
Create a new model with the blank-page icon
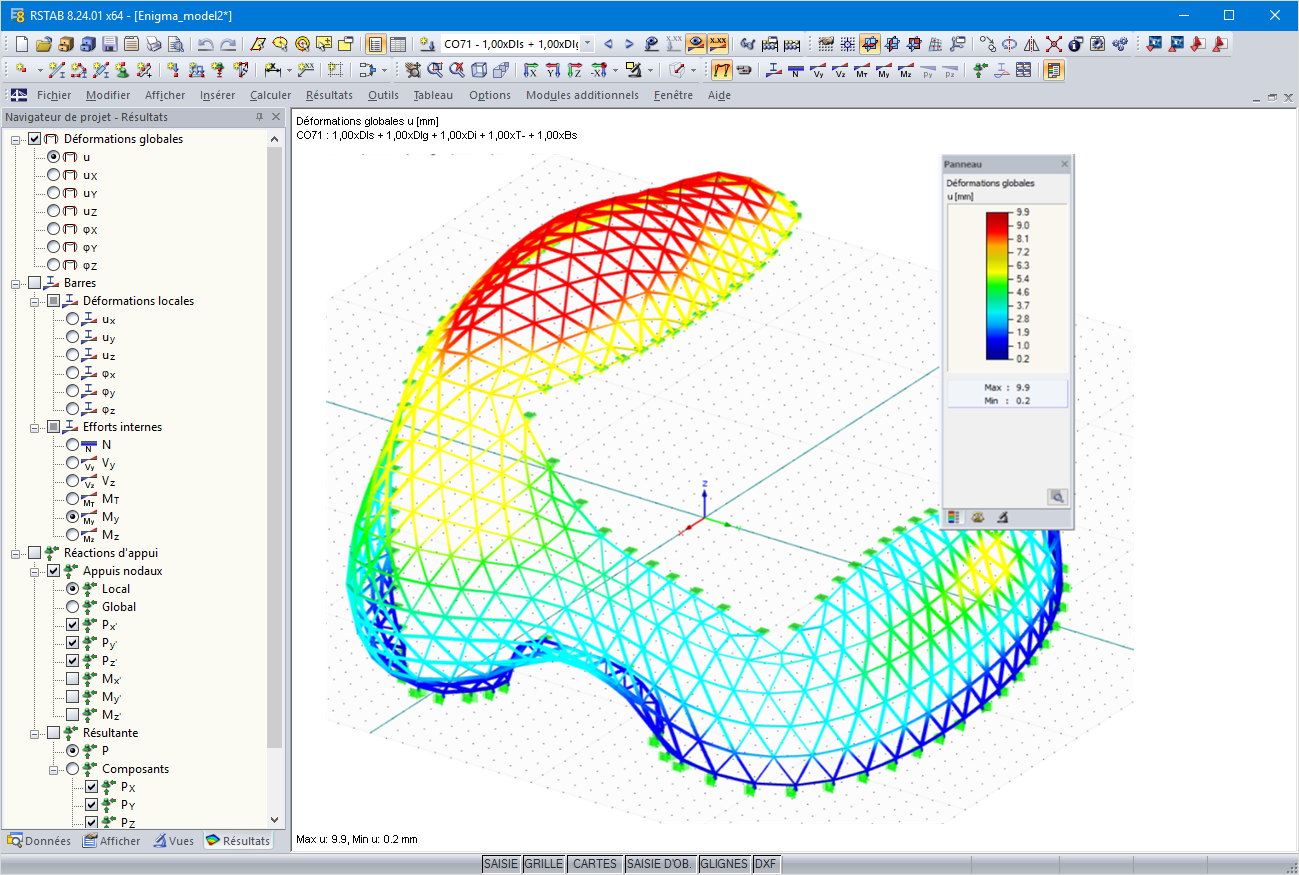[x=22, y=44]
